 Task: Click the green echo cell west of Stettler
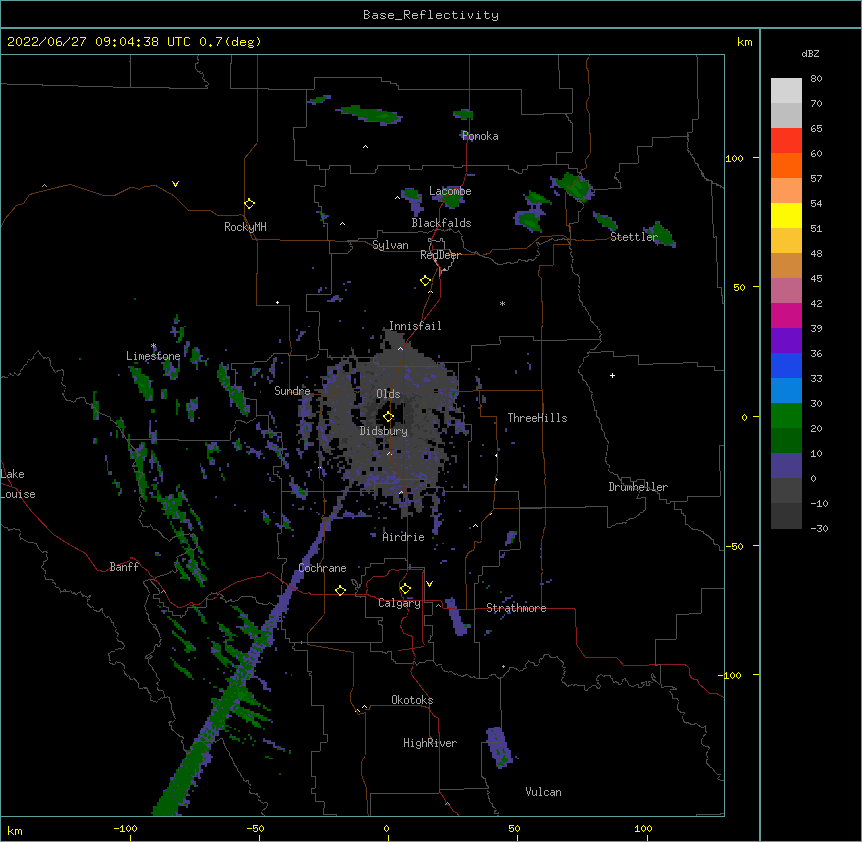tap(605, 221)
